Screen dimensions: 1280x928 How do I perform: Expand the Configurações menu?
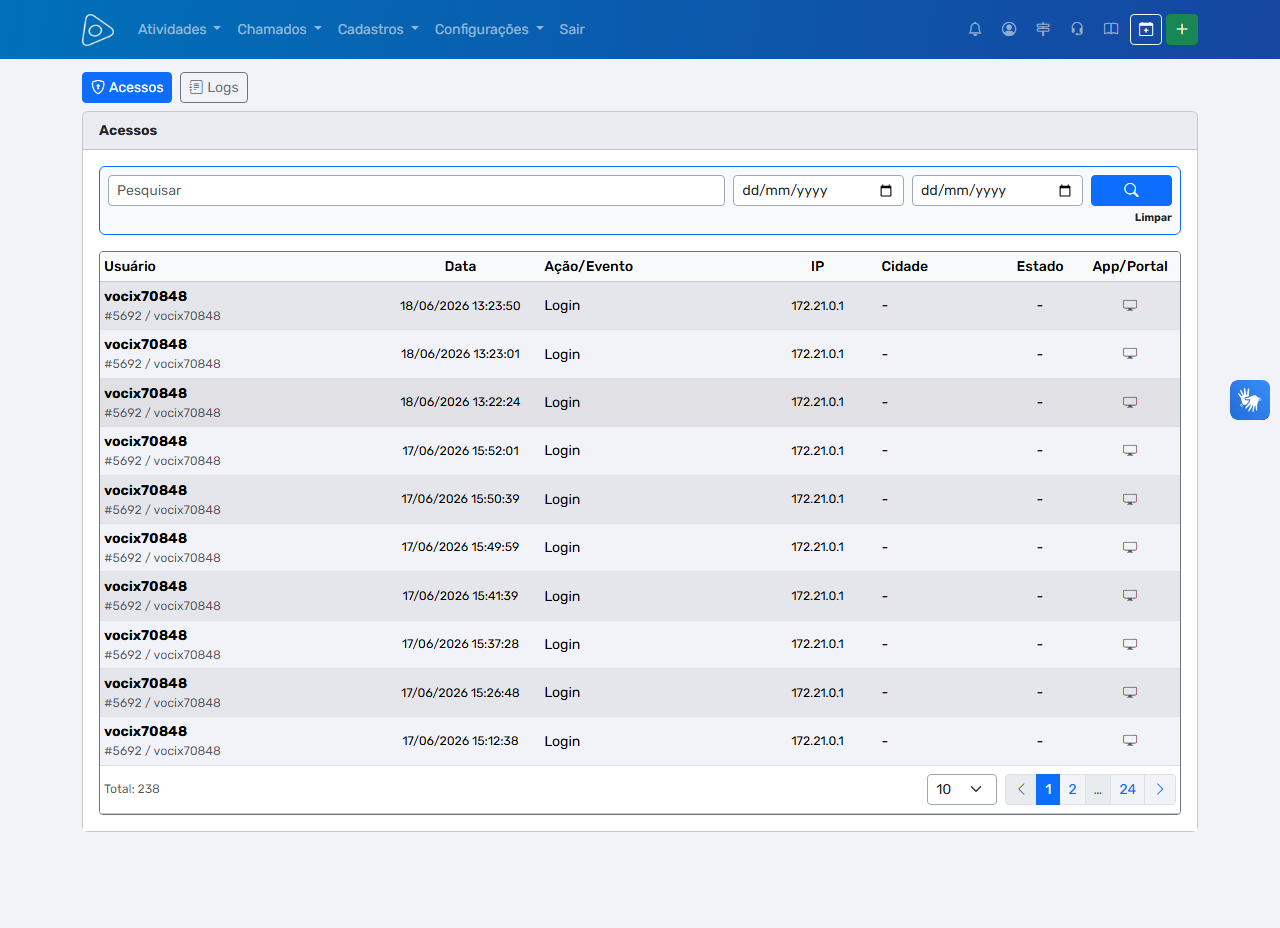489,30
